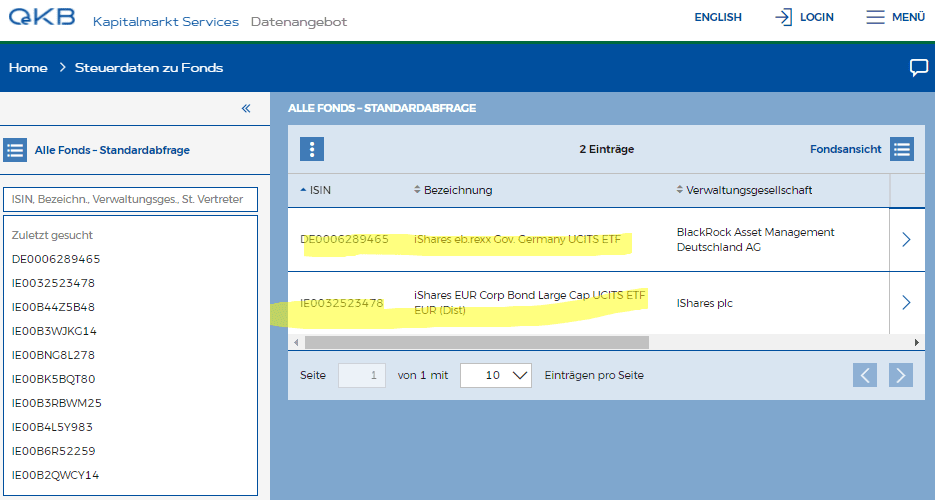Screen dimensions: 935x500
Task: Open Kapitalmarkt Services section
Action: [166, 22]
